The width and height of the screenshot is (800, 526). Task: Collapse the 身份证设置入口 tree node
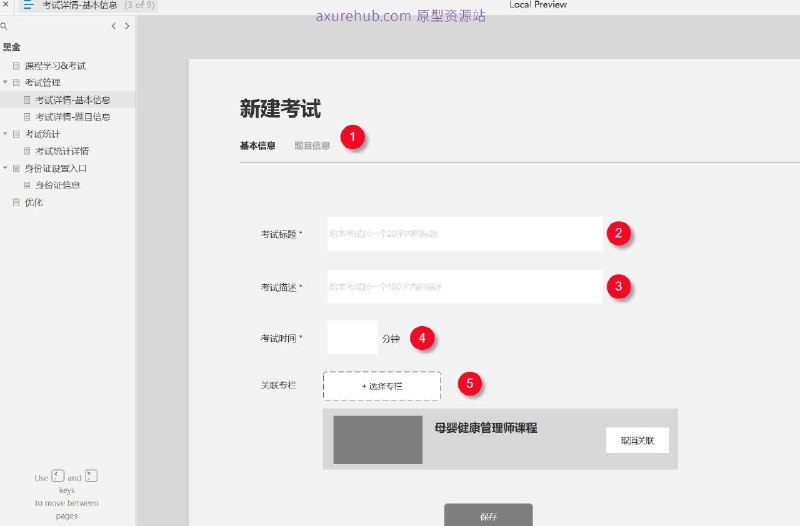(x=5, y=168)
